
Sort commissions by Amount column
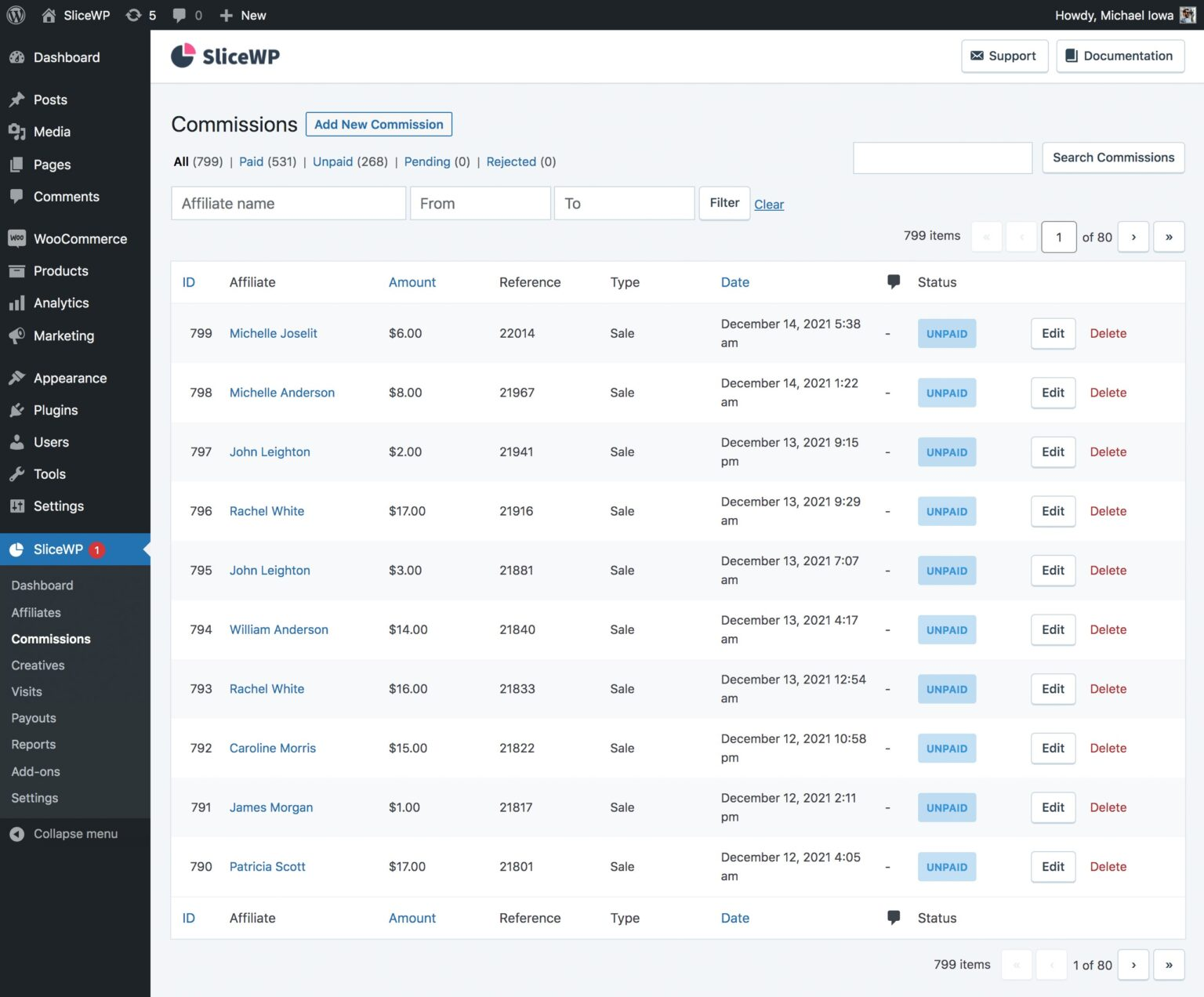click(412, 282)
